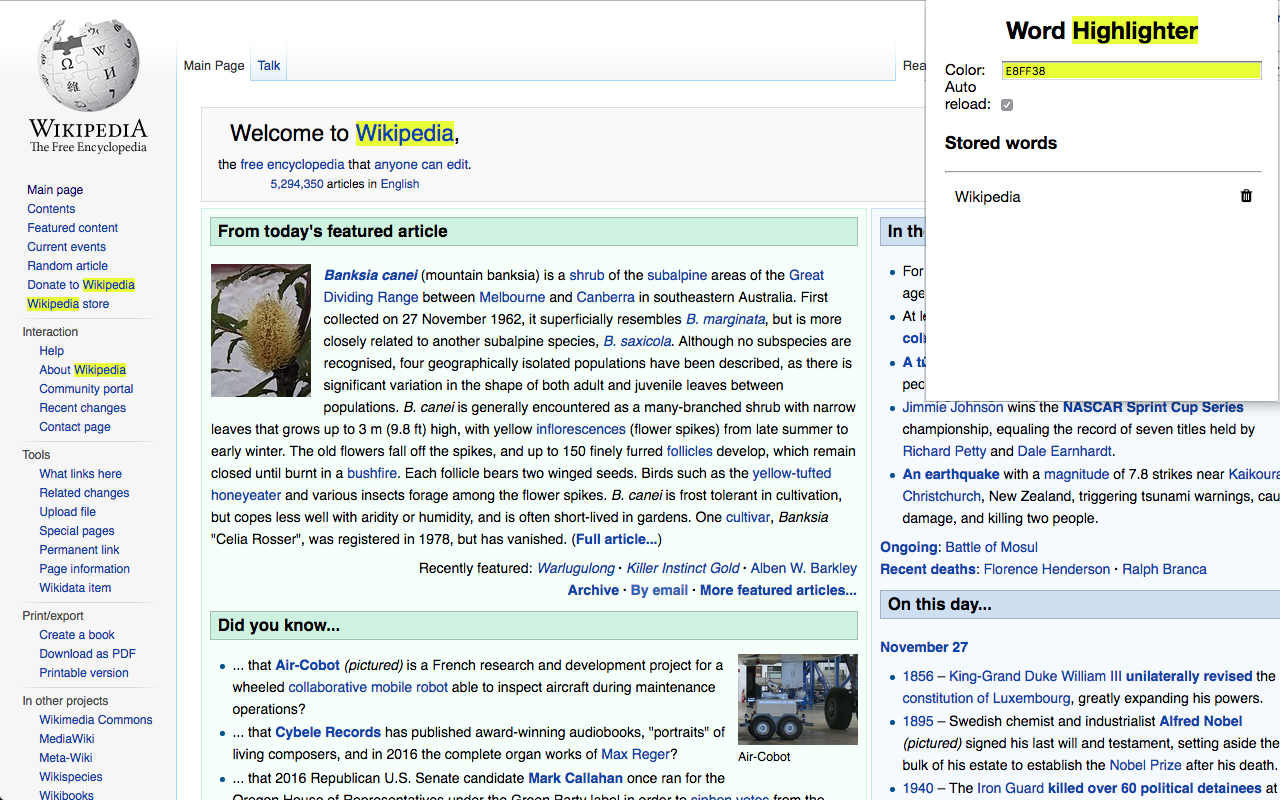Open Featured content link
The image size is (1280, 800).
72,228
